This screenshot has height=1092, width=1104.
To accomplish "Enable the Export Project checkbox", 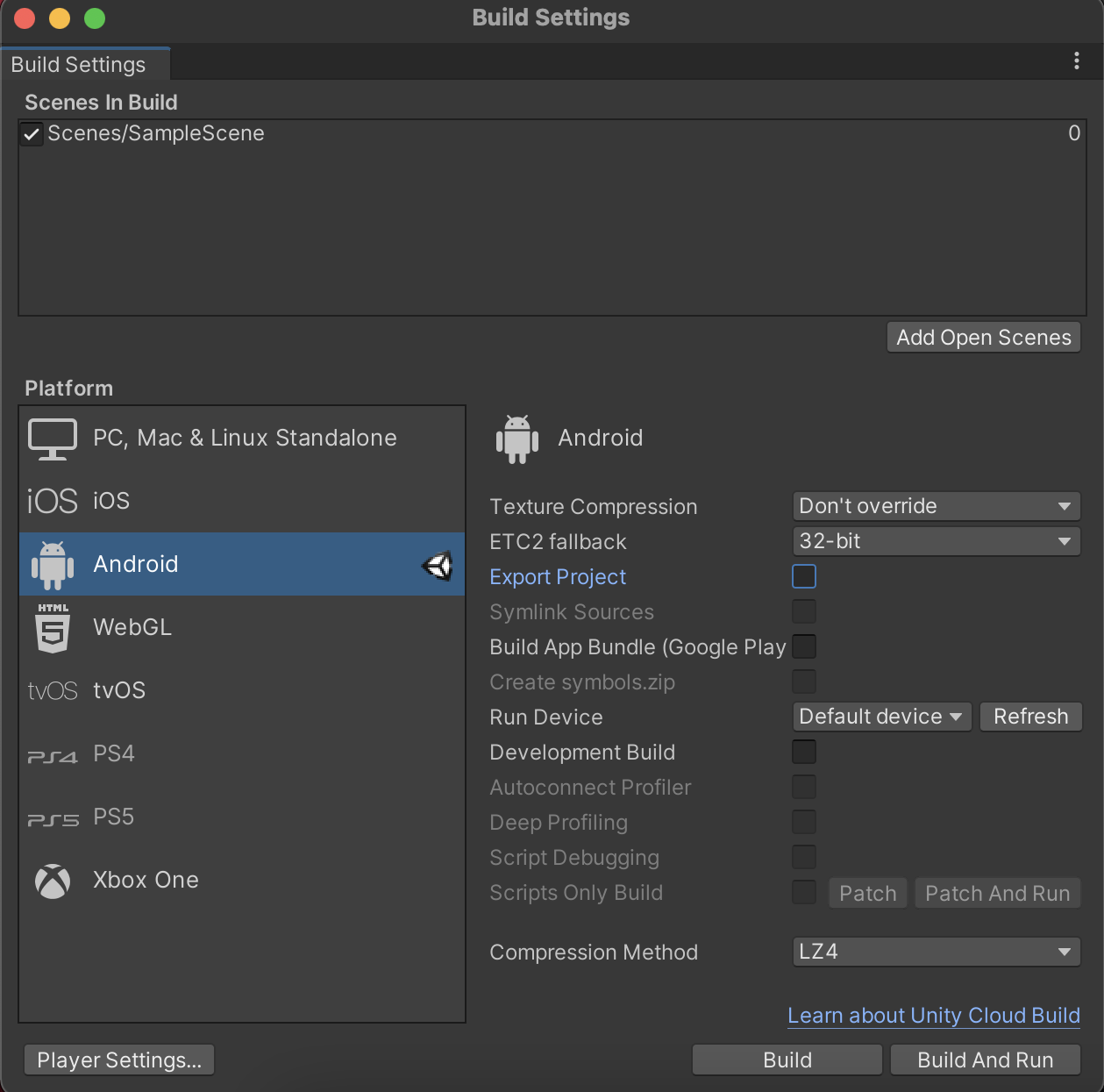I will pyautogui.click(x=804, y=576).
